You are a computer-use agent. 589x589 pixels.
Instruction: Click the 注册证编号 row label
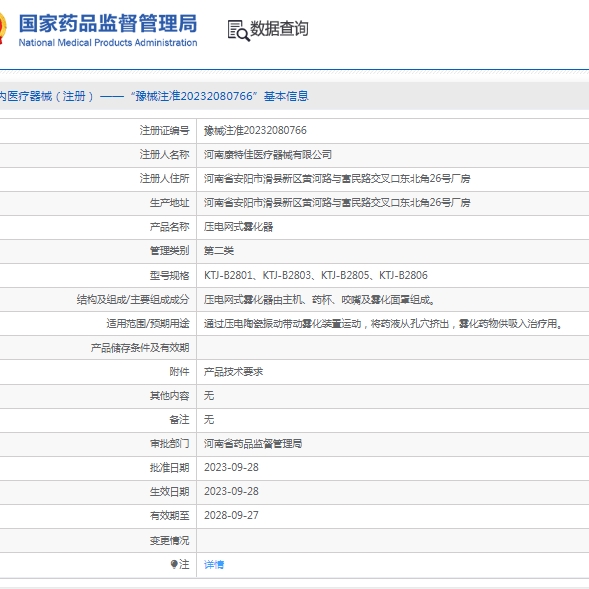(165, 130)
